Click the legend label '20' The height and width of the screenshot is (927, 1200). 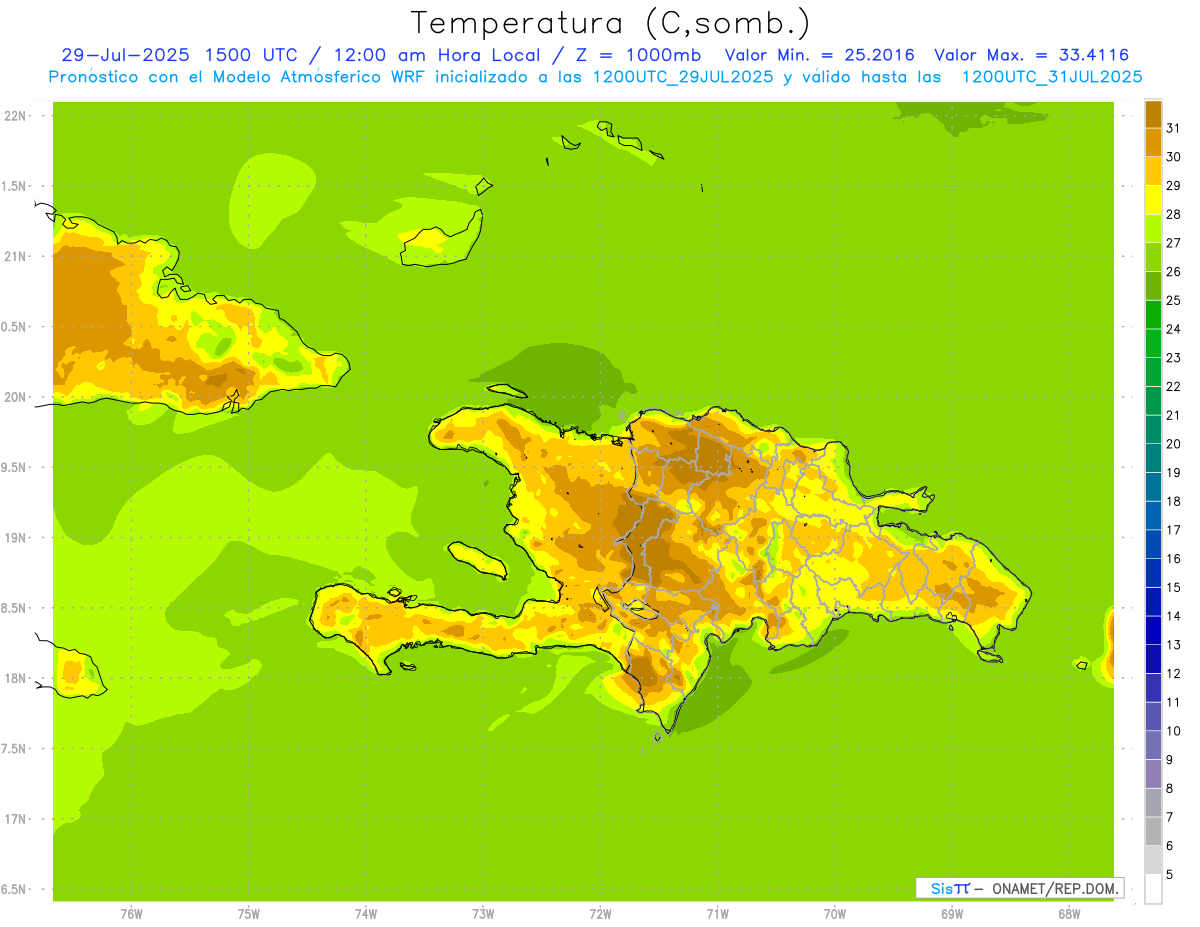[1173, 444]
